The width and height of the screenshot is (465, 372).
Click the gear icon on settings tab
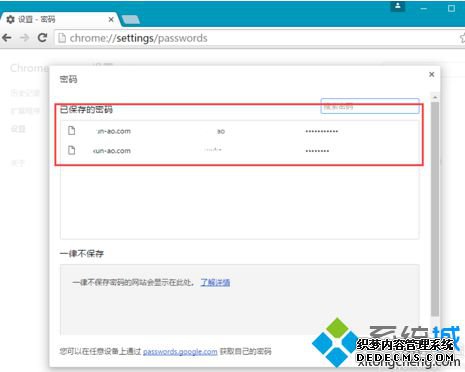pos(10,20)
